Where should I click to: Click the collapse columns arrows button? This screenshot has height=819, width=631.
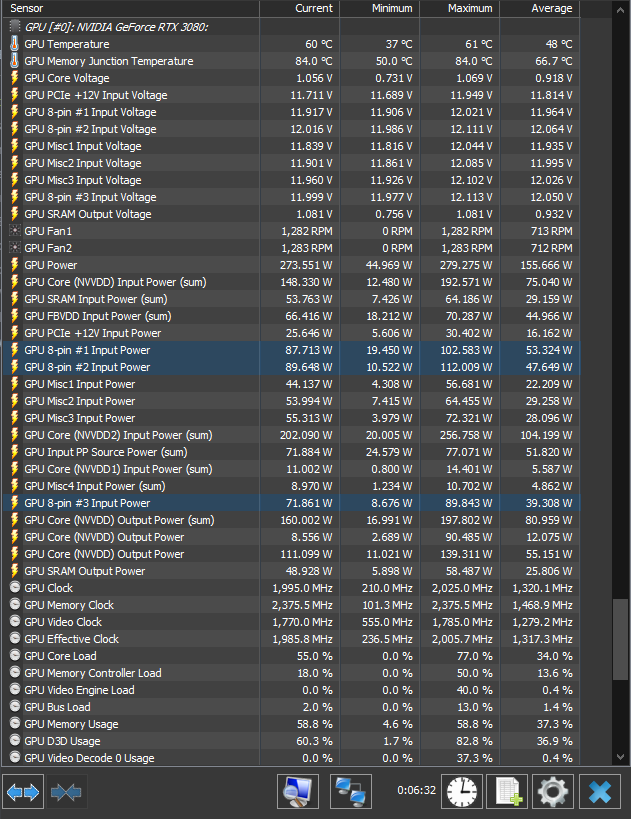point(66,792)
